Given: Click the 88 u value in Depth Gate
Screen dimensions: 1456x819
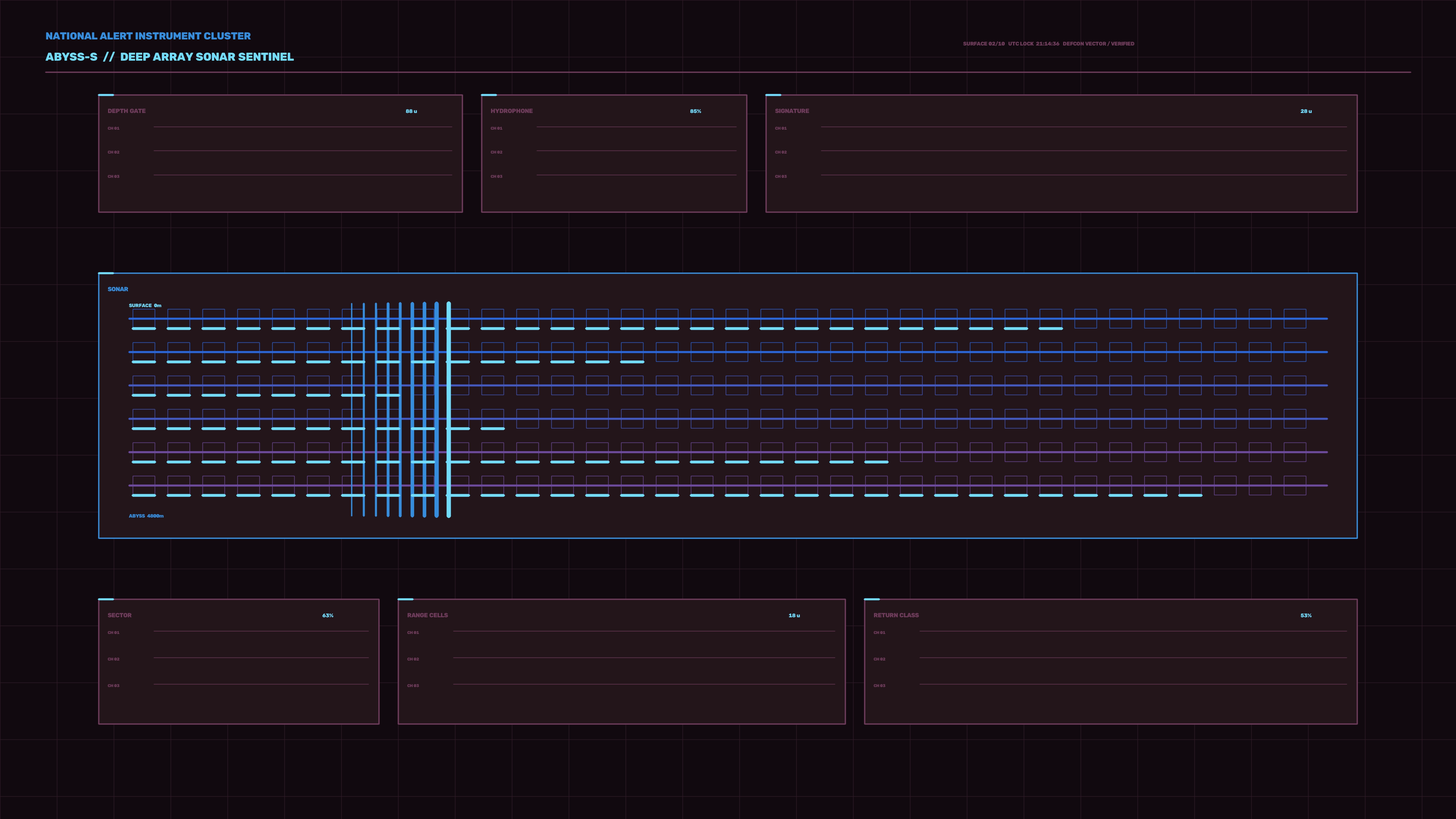Looking at the screenshot, I should (x=411, y=111).
